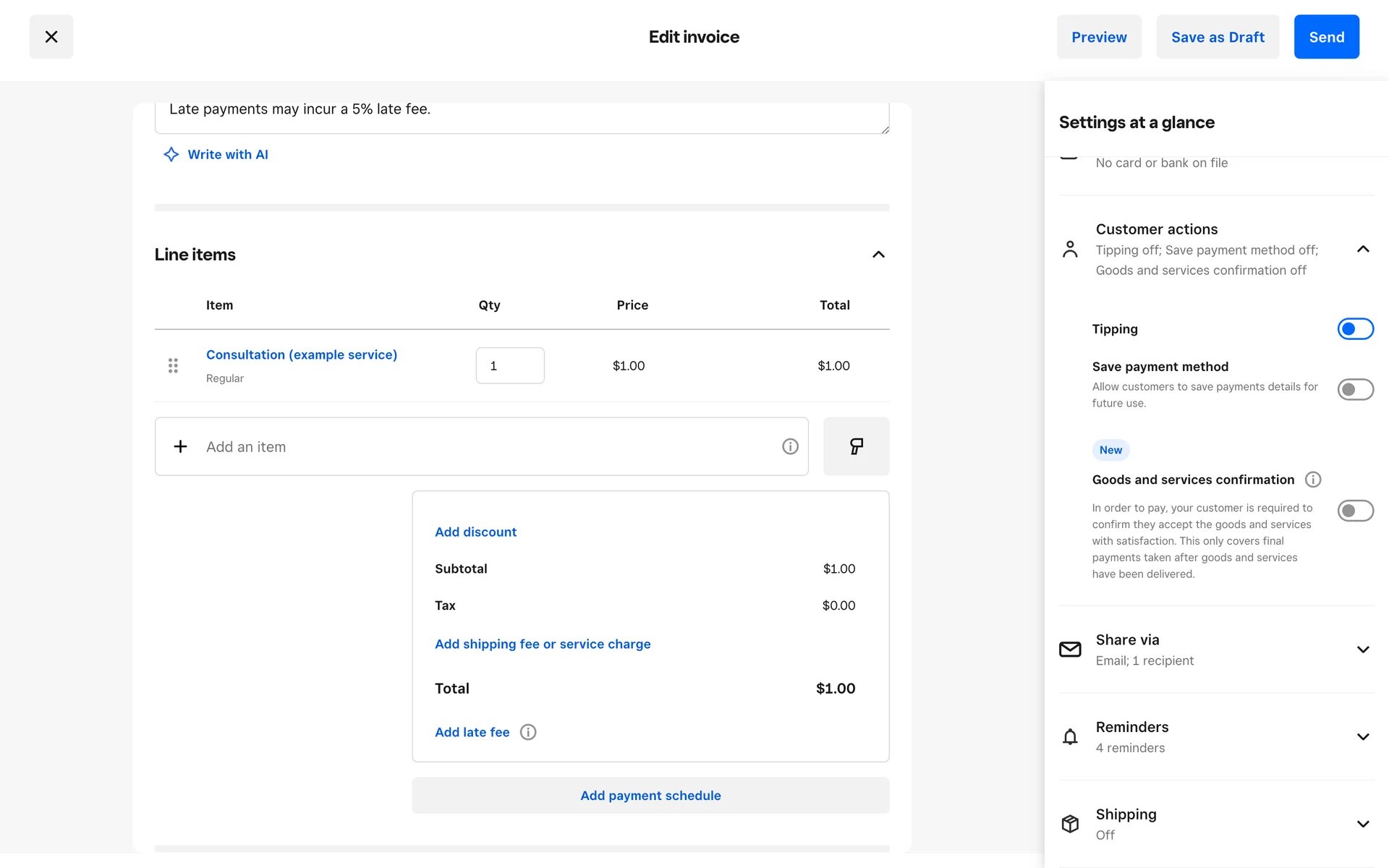Screen dimensions: 1389x868
Task: Enable Save payment method toggle
Action: click(1355, 390)
